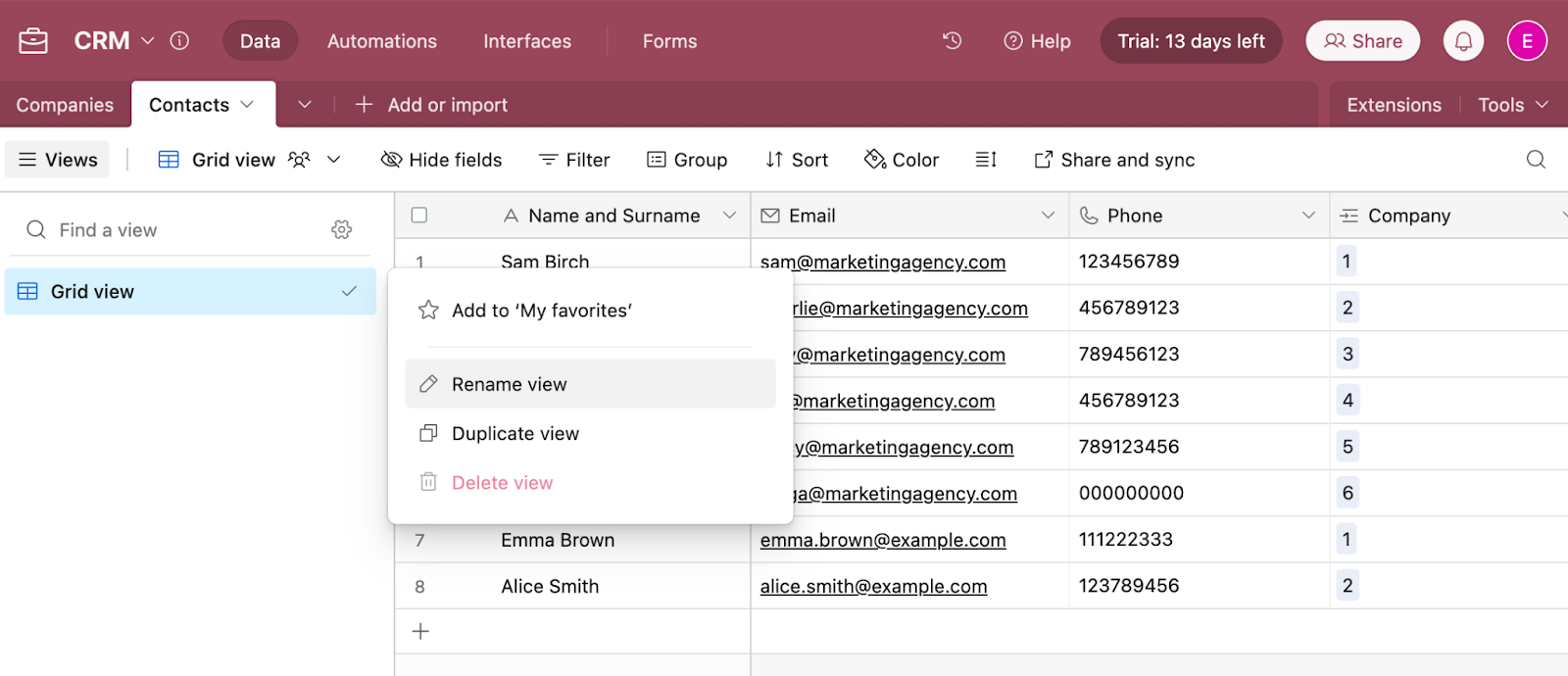Image resolution: width=1568 pixels, height=676 pixels.
Task: Click the star icon for My favorites
Action: pos(428,311)
